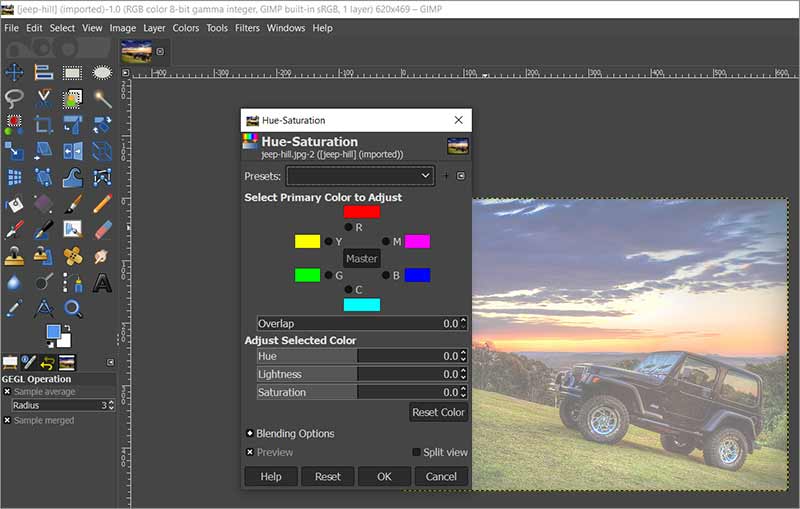Select the Foreground Select tool
Viewport: 800px width, 509px height.
[x=72, y=98]
